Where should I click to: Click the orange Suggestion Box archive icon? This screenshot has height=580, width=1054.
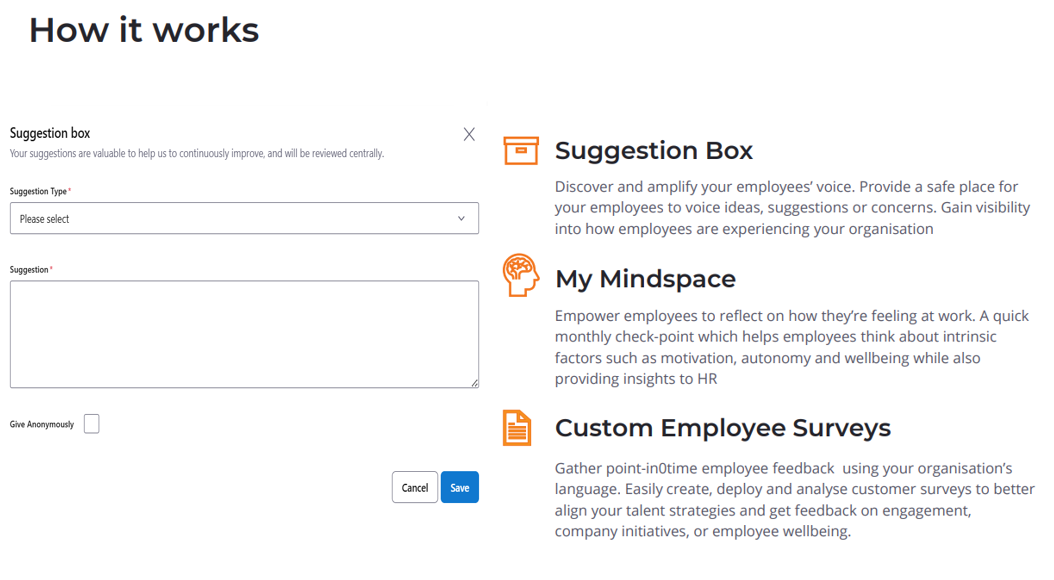coord(521,150)
